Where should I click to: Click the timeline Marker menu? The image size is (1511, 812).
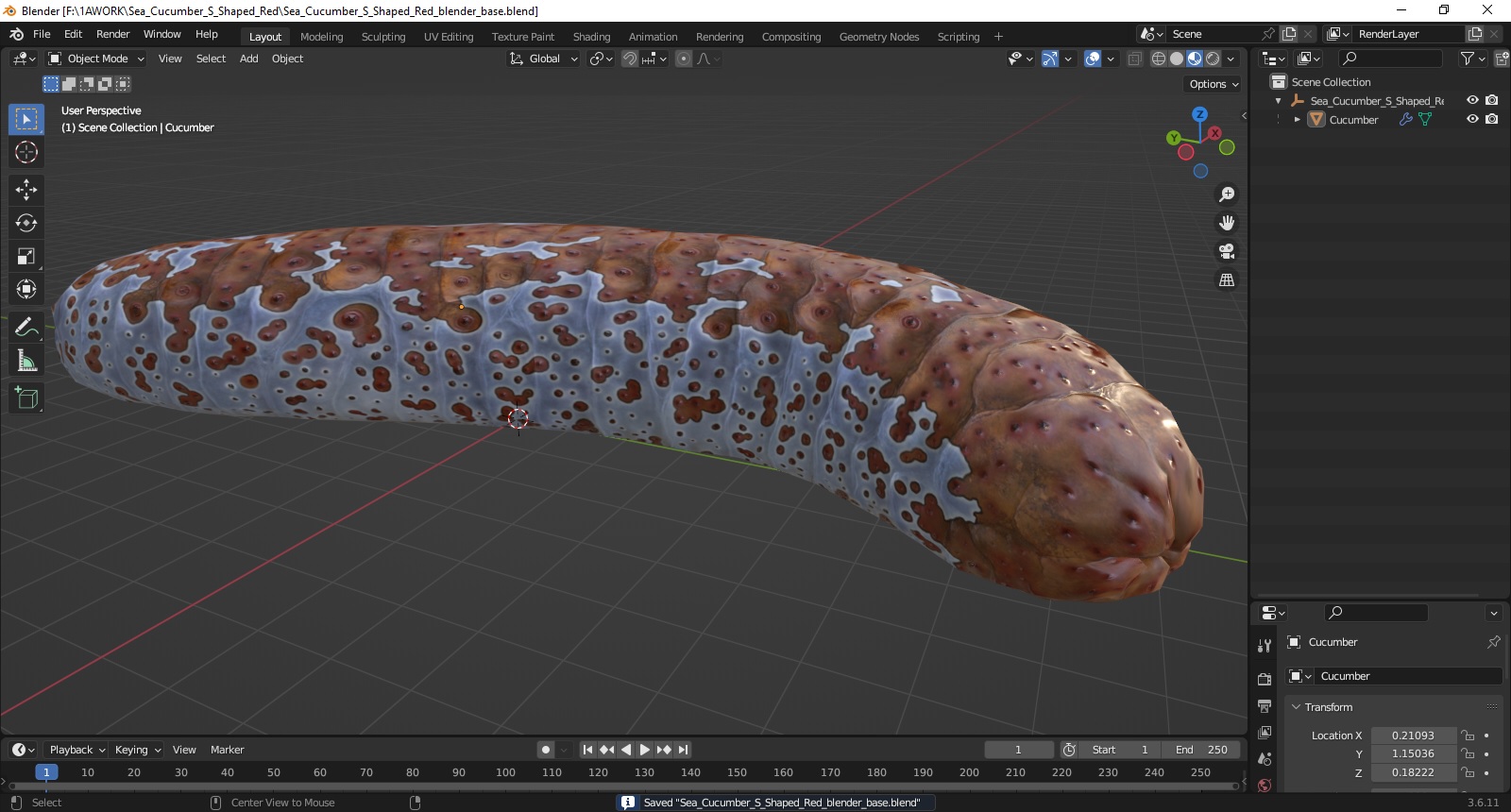[227, 750]
